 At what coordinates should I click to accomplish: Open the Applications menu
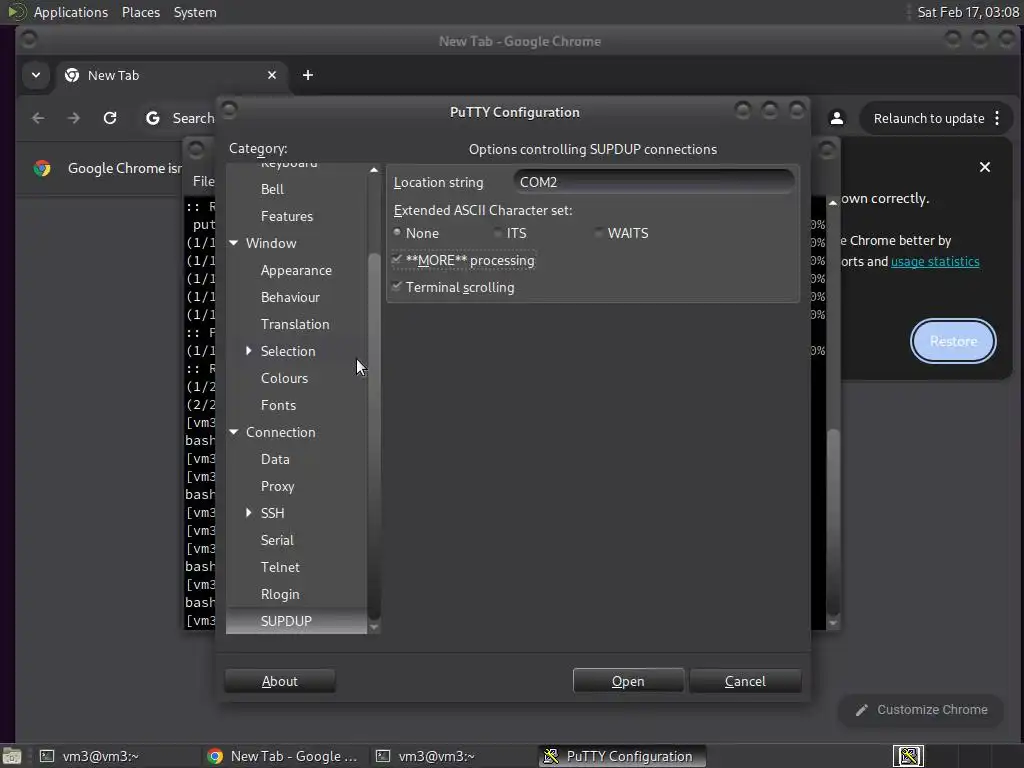71,12
